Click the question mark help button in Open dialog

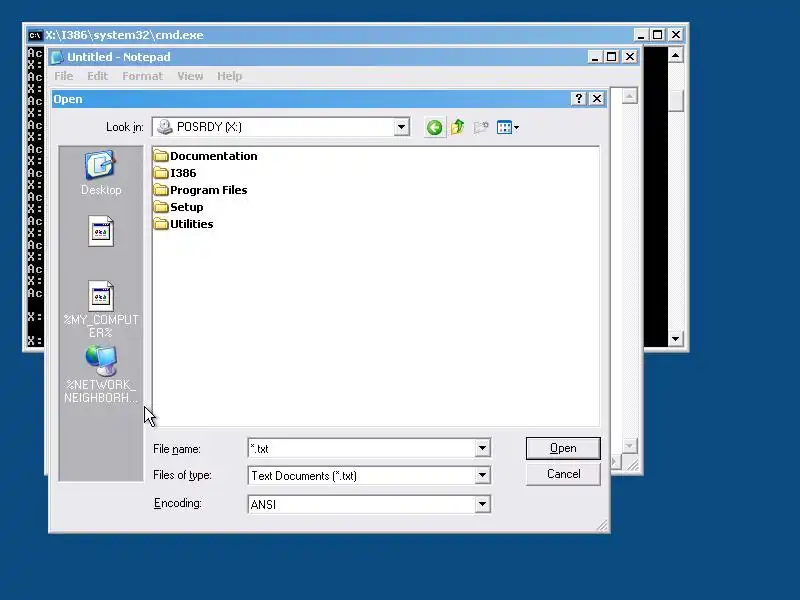coord(578,98)
